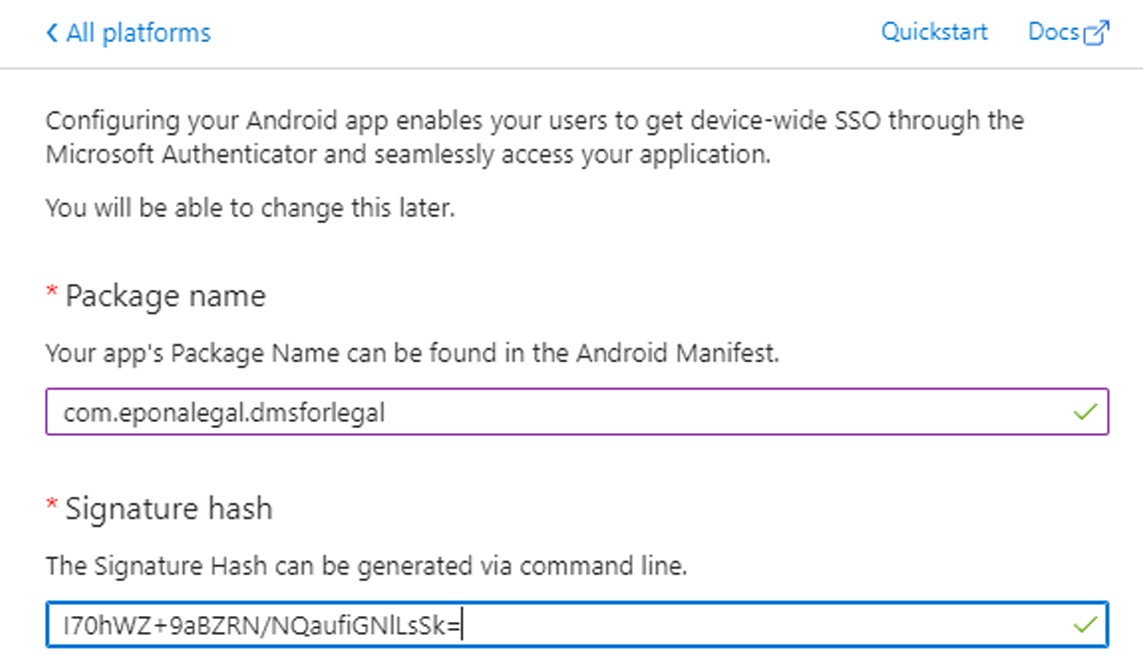Open the Docs link
Viewport: 1143px width, 655px height.
(1053, 32)
